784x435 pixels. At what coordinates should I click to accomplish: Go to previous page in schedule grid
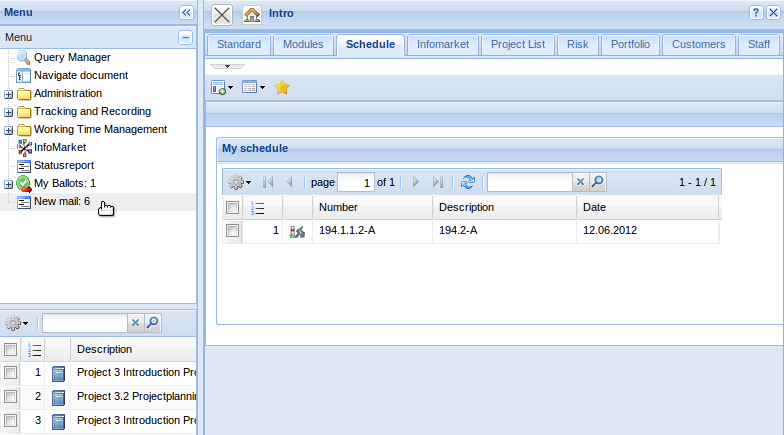click(x=289, y=182)
